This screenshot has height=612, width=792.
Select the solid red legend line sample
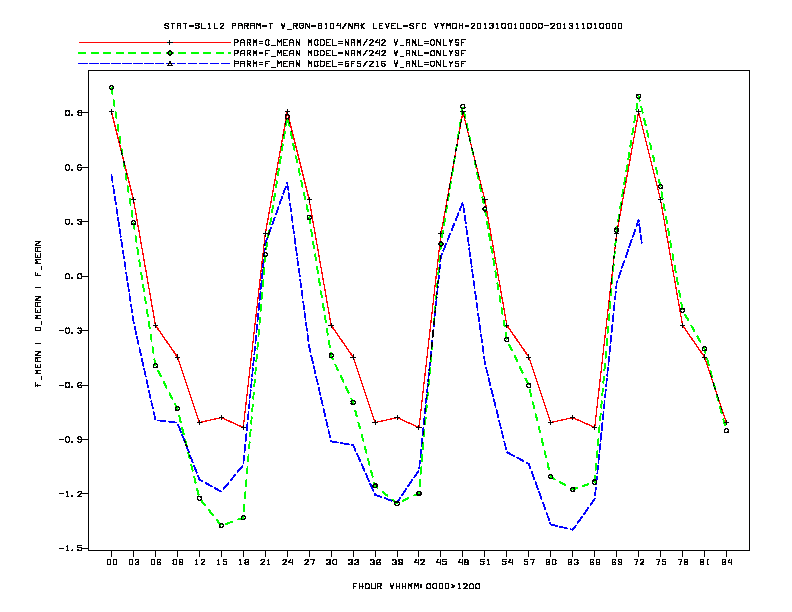tap(155, 43)
